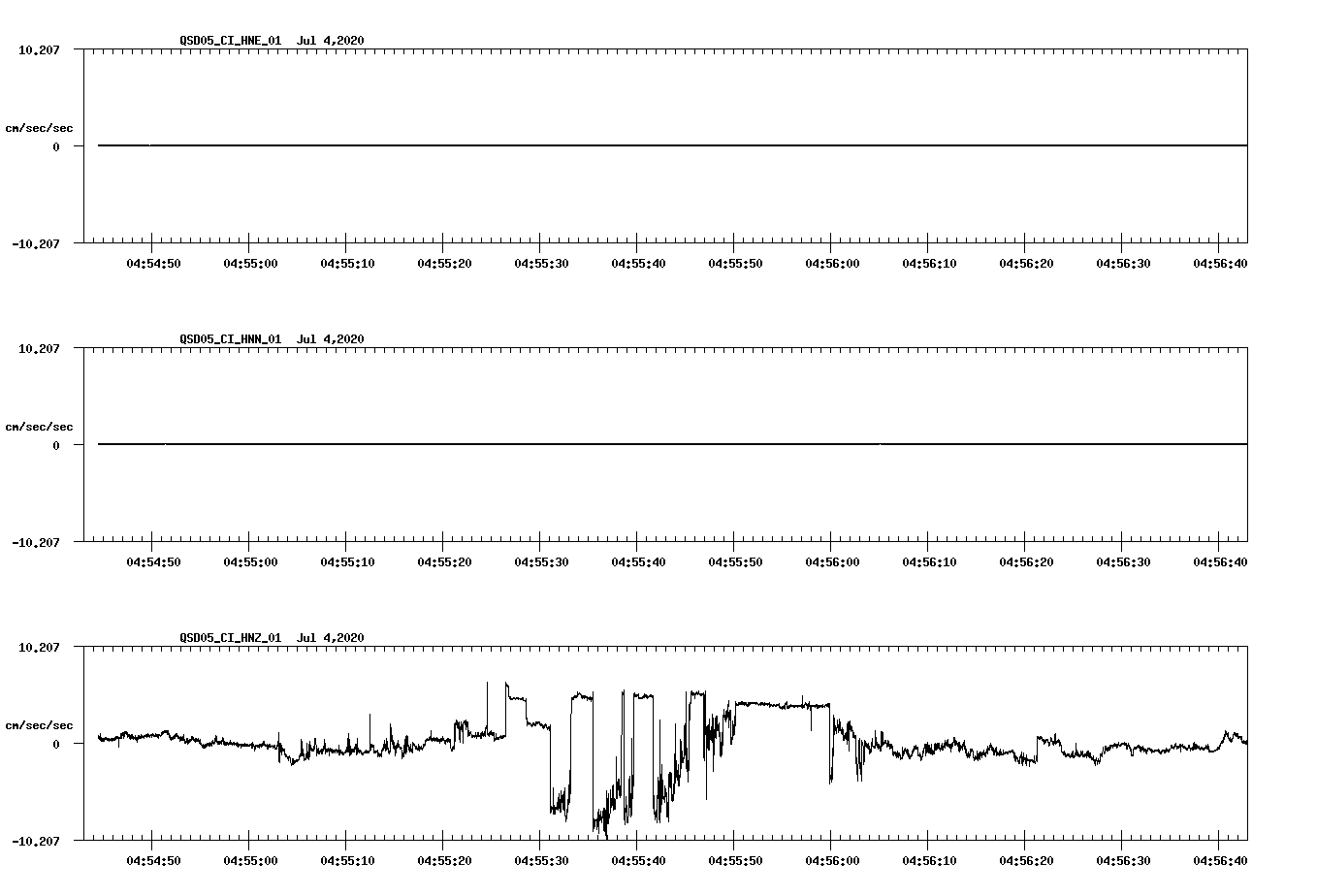This screenshot has width=1317, height=896.
Task: Click the 04:55:50 time label under HNN plot
Action: (735, 561)
